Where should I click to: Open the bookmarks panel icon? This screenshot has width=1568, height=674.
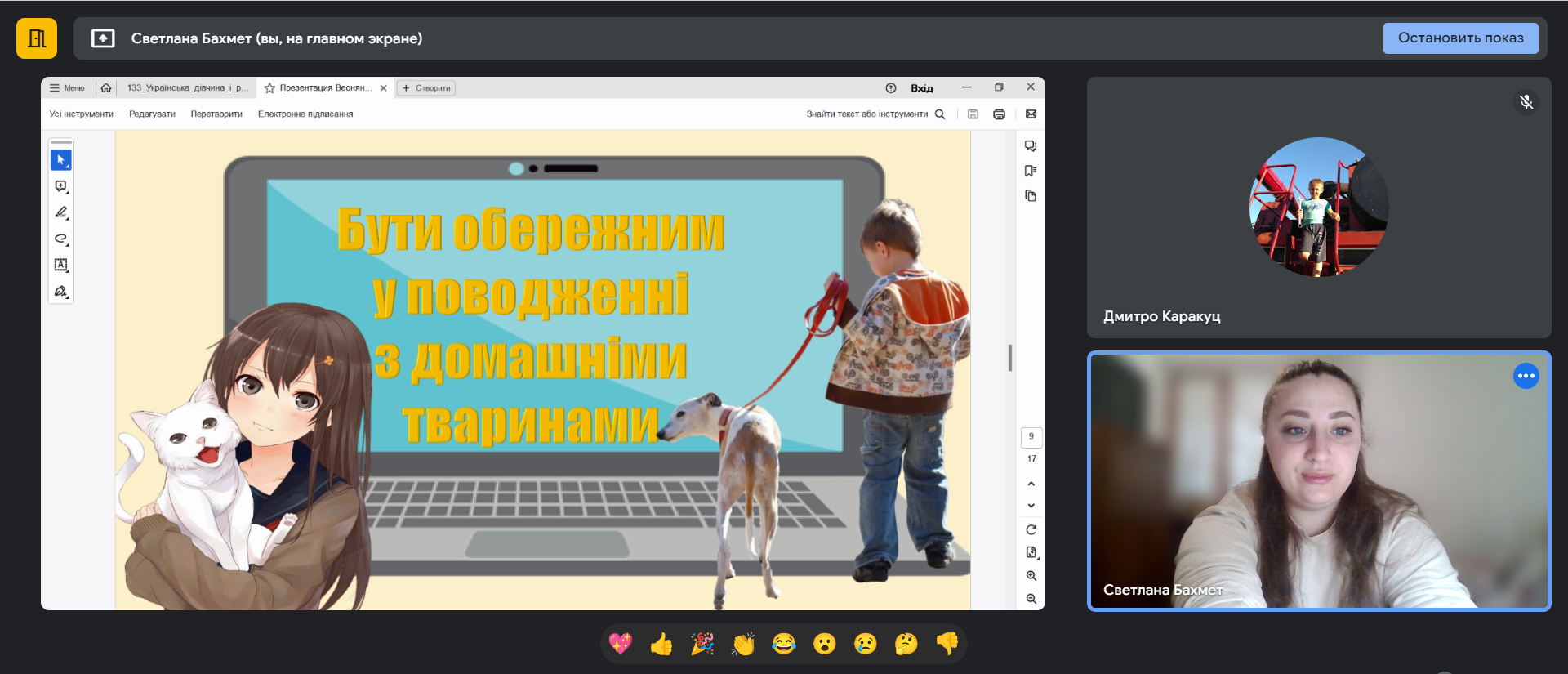pyautogui.click(x=1031, y=171)
